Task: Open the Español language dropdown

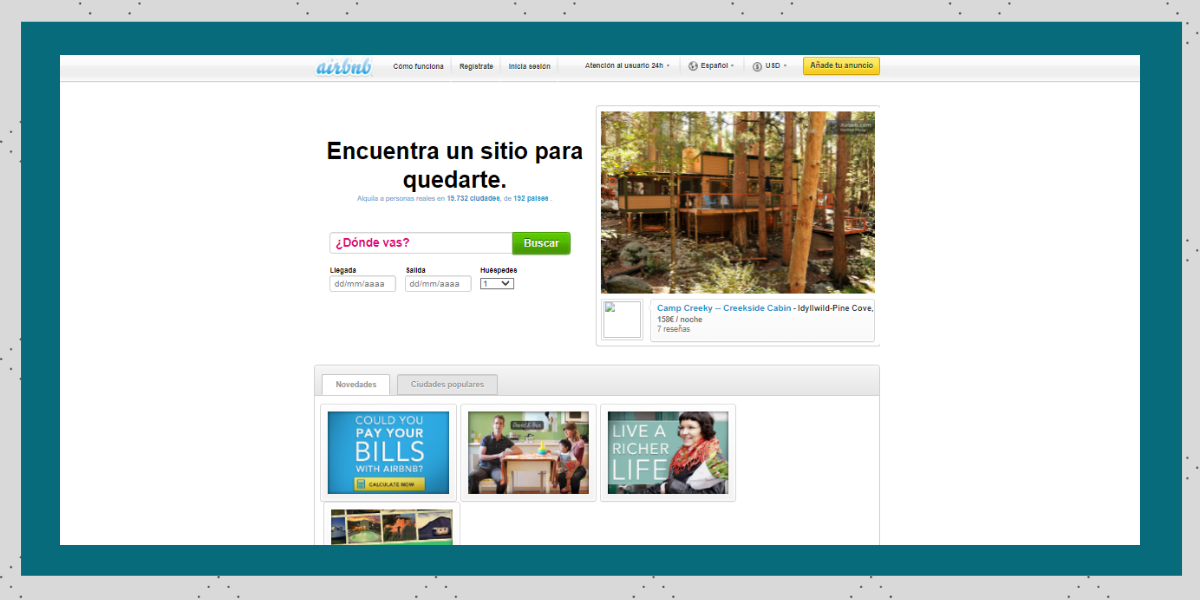Action: click(x=717, y=66)
